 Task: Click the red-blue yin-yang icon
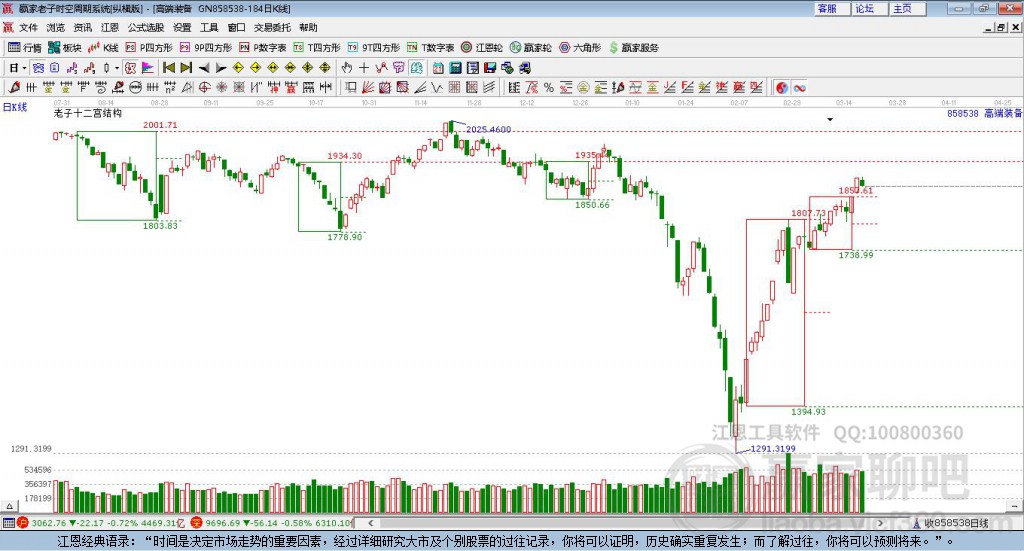pyautogui.click(x=782, y=87)
